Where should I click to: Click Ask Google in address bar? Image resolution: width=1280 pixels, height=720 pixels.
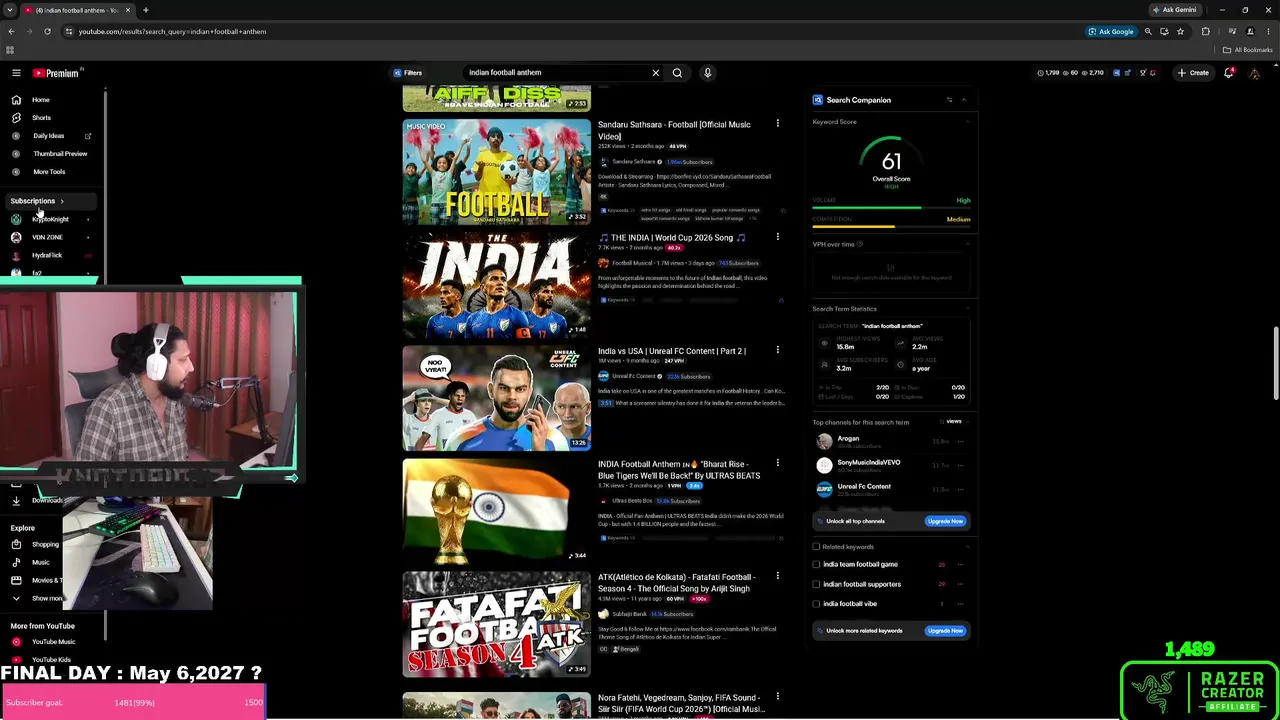(1111, 31)
